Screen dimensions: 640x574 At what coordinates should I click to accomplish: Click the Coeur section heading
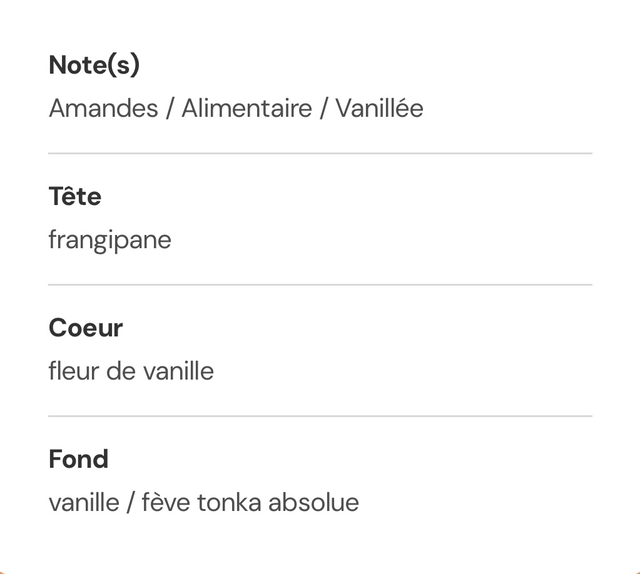[x=86, y=328]
